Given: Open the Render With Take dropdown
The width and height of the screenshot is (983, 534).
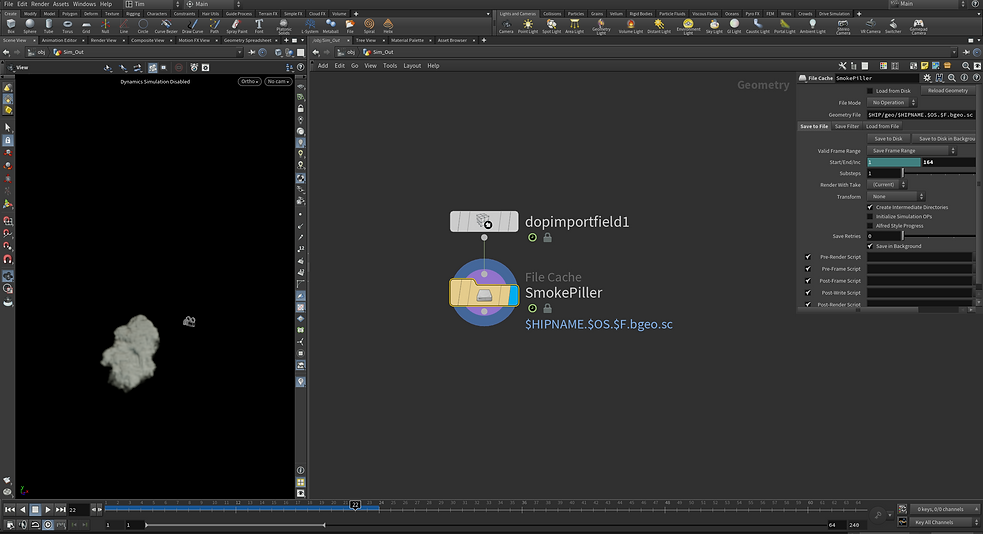Looking at the screenshot, I should coord(887,185).
